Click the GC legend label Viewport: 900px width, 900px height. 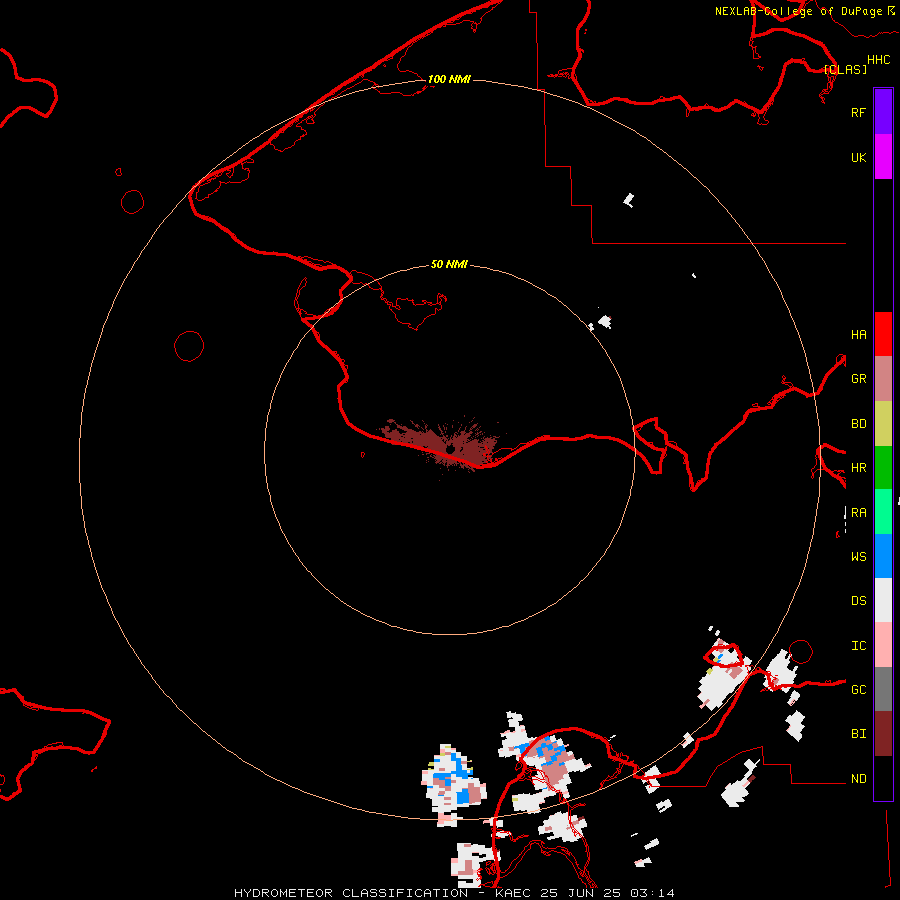(858, 689)
